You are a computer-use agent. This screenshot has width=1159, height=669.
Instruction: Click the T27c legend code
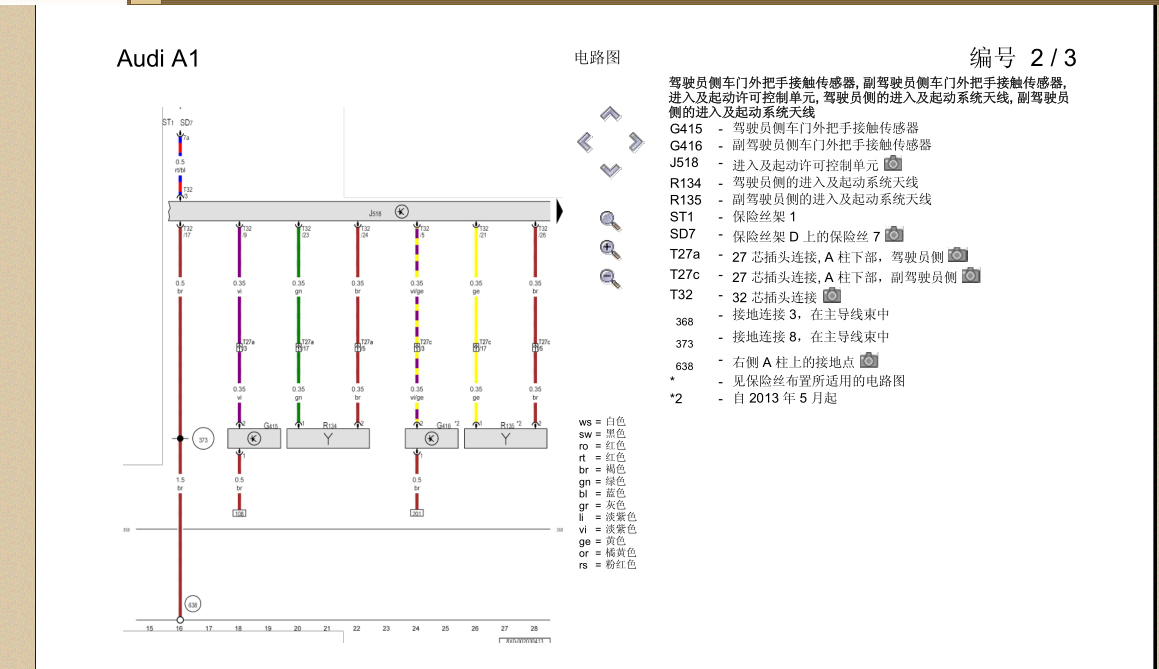[684, 275]
